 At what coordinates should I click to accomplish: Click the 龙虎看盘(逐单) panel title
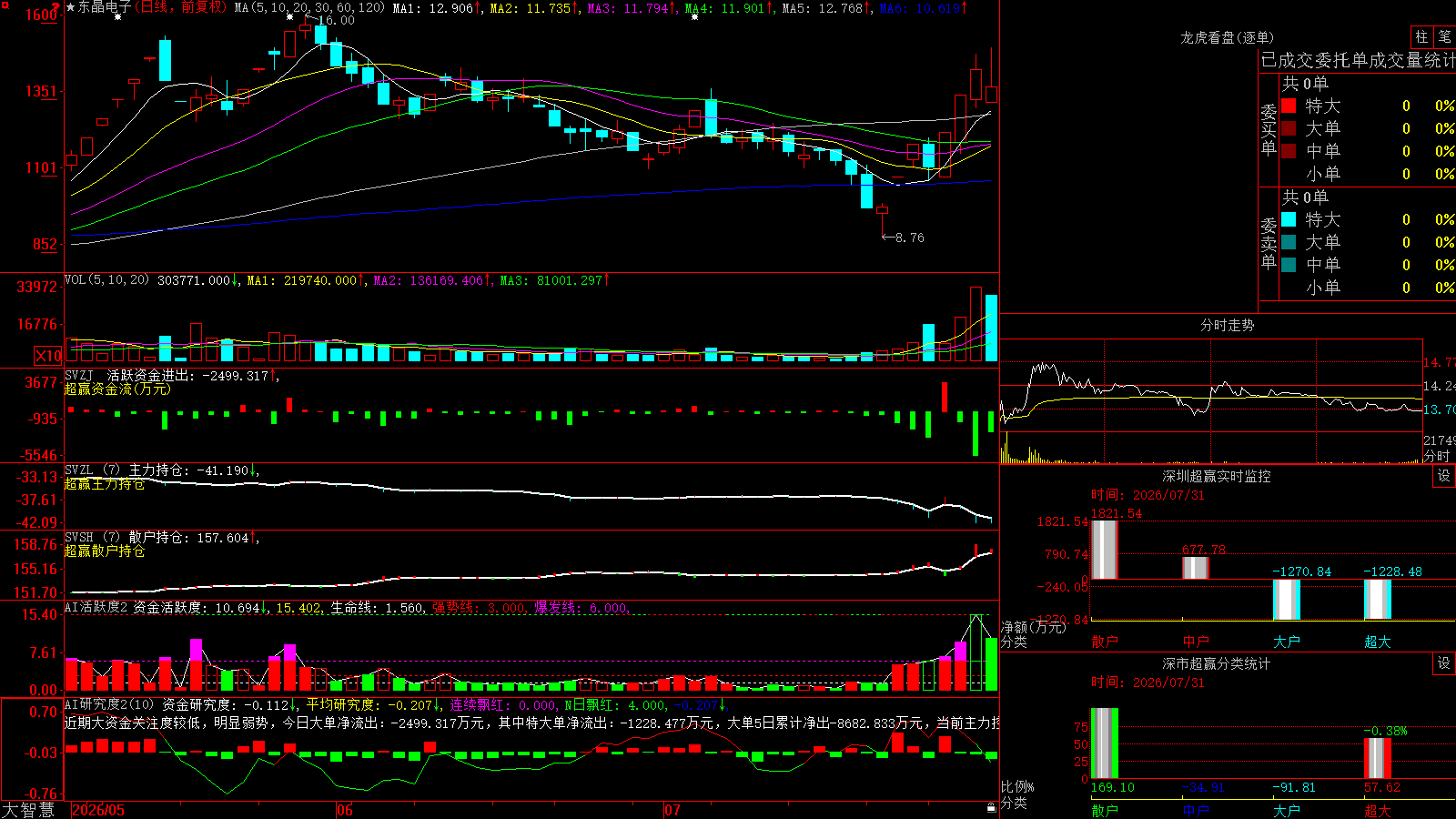[x=1228, y=37]
